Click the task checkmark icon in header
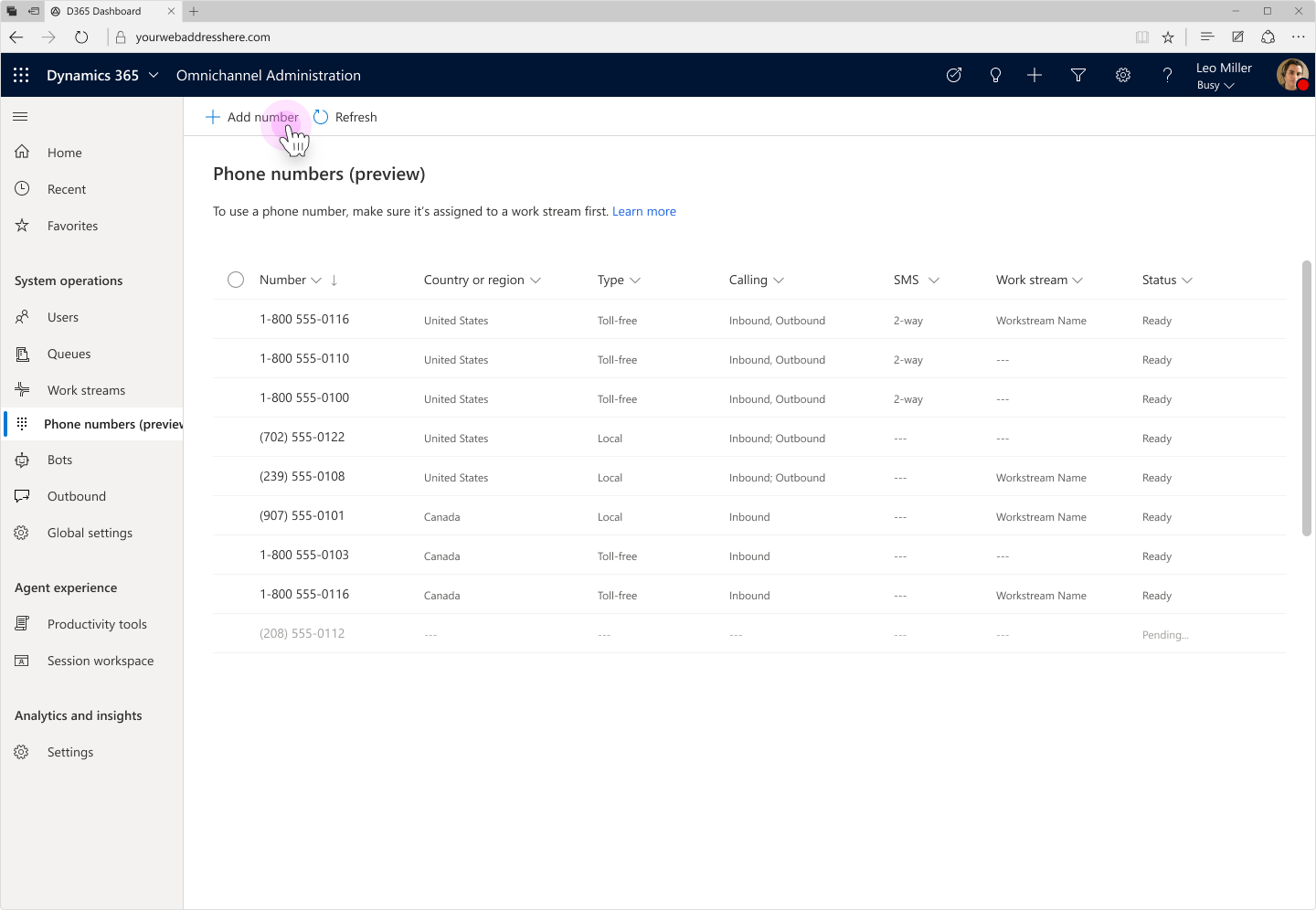This screenshot has width=1316, height=910. 953,75
